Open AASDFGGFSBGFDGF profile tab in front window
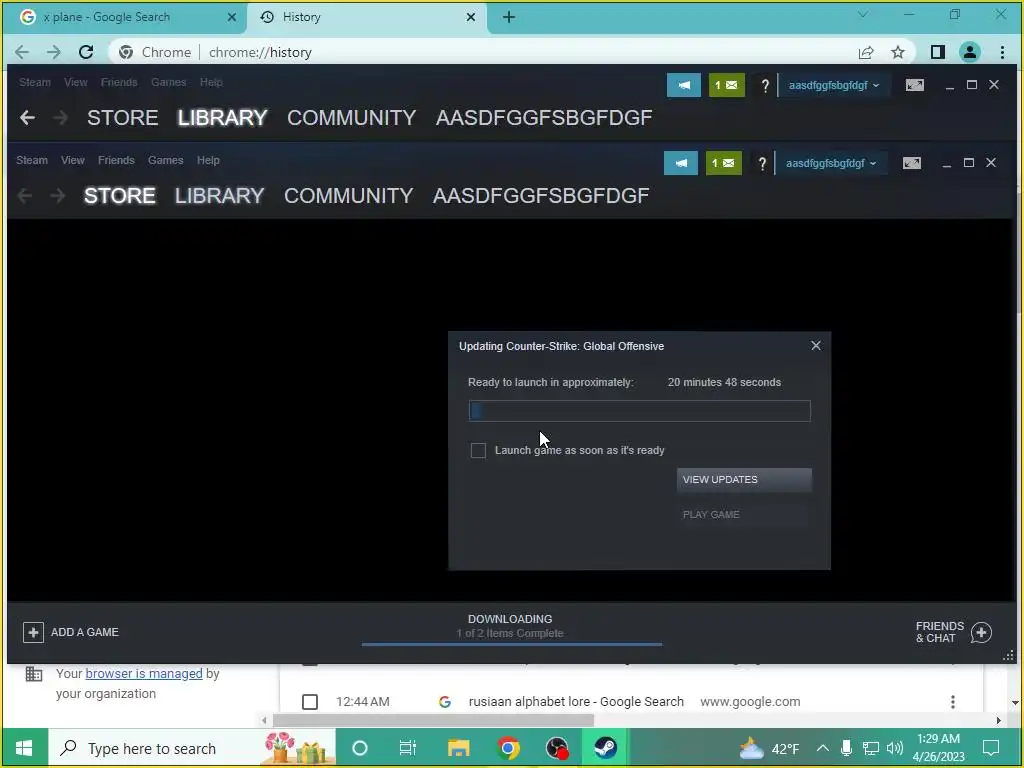 pyautogui.click(x=541, y=195)
